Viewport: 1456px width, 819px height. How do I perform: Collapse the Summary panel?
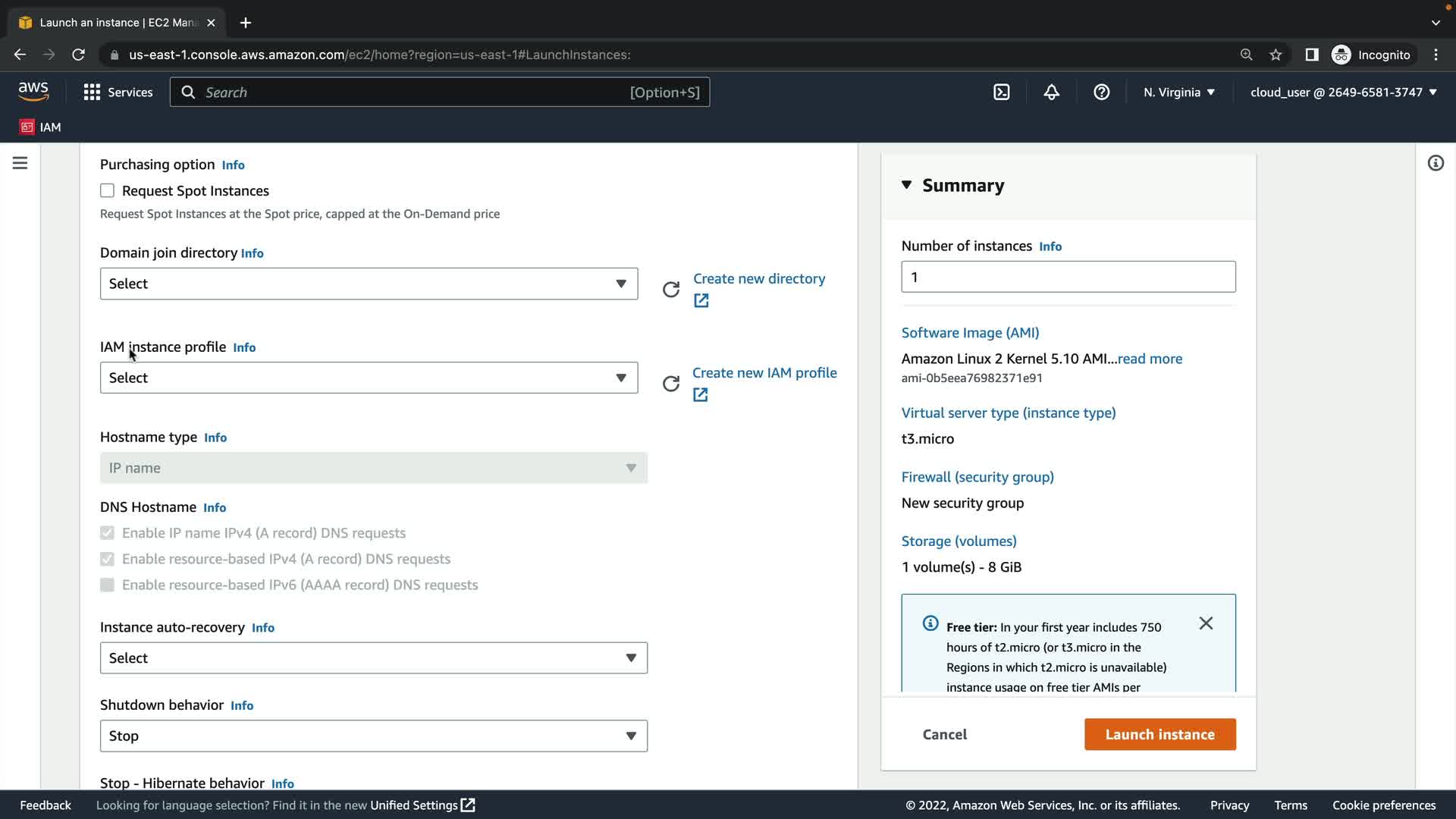click(906, 185)
